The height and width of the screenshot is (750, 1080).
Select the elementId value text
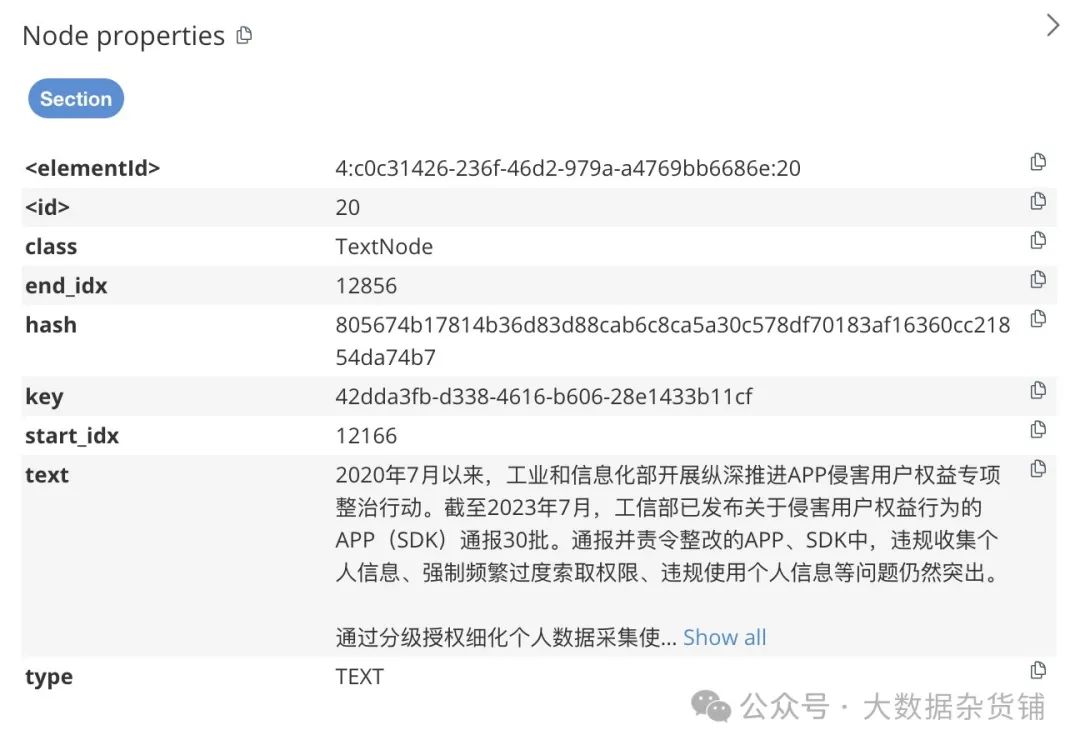[568, 168]
